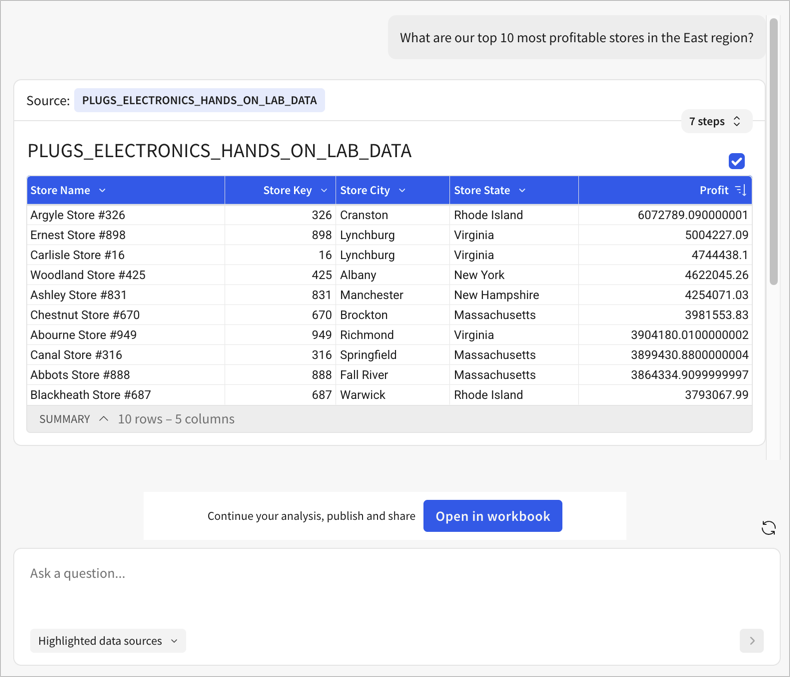Click the PLUGS_ELECTRONICS_HANDS_ON_LAB_DATA source tag
The width and height of the screenshot is (790, 677).
pyautogui.click(x=200, y=100)
